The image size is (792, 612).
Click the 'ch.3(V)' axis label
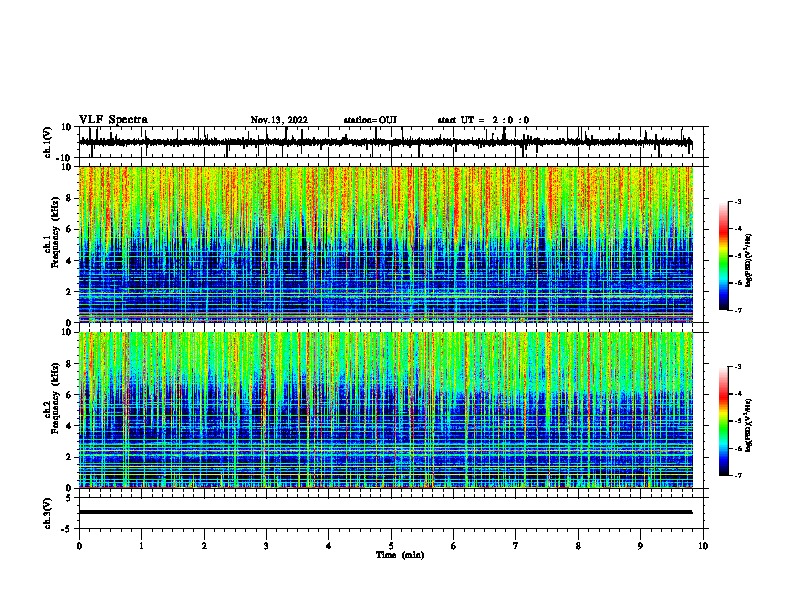coord(47,513)
